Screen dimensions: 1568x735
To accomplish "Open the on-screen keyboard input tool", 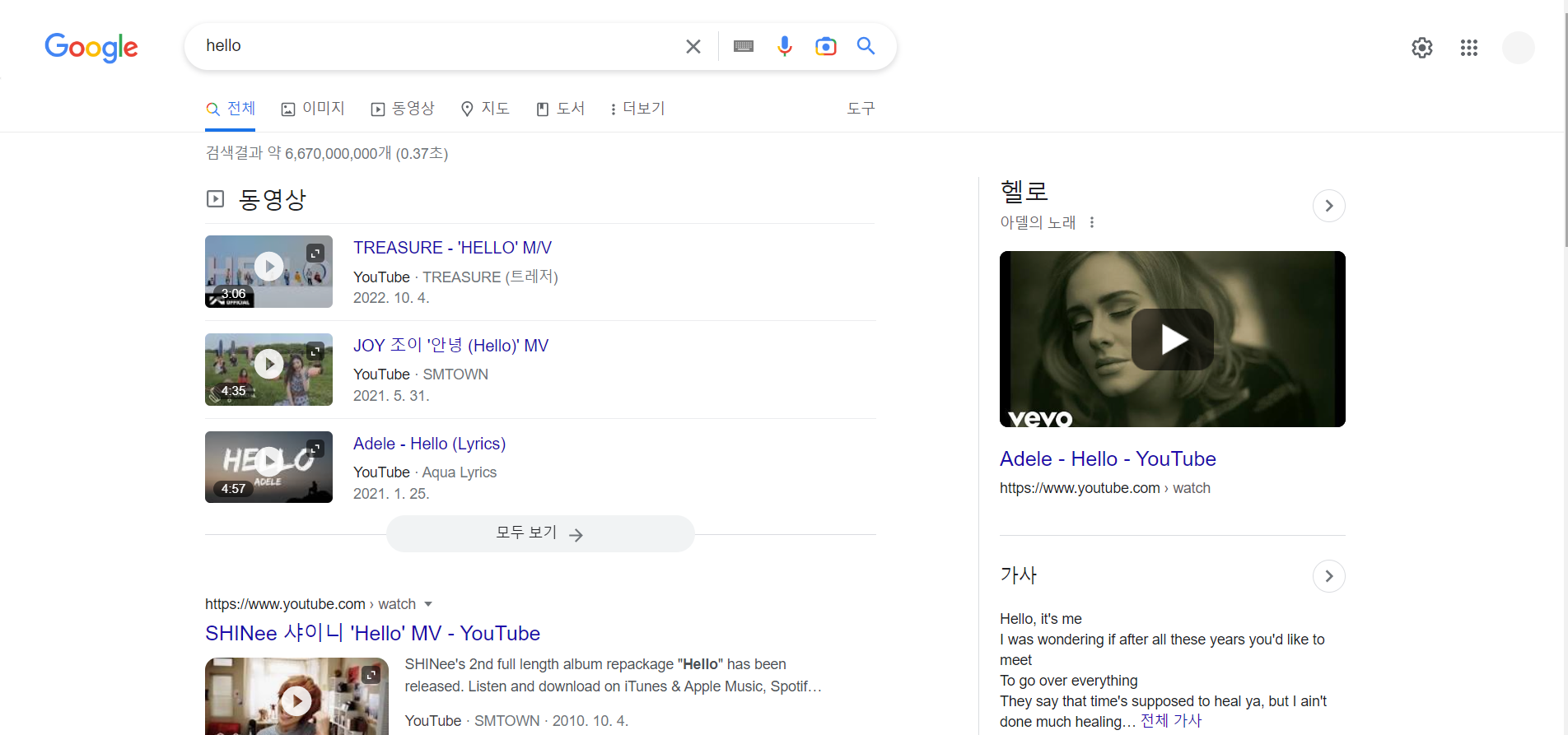I will (x=744, y=46).
